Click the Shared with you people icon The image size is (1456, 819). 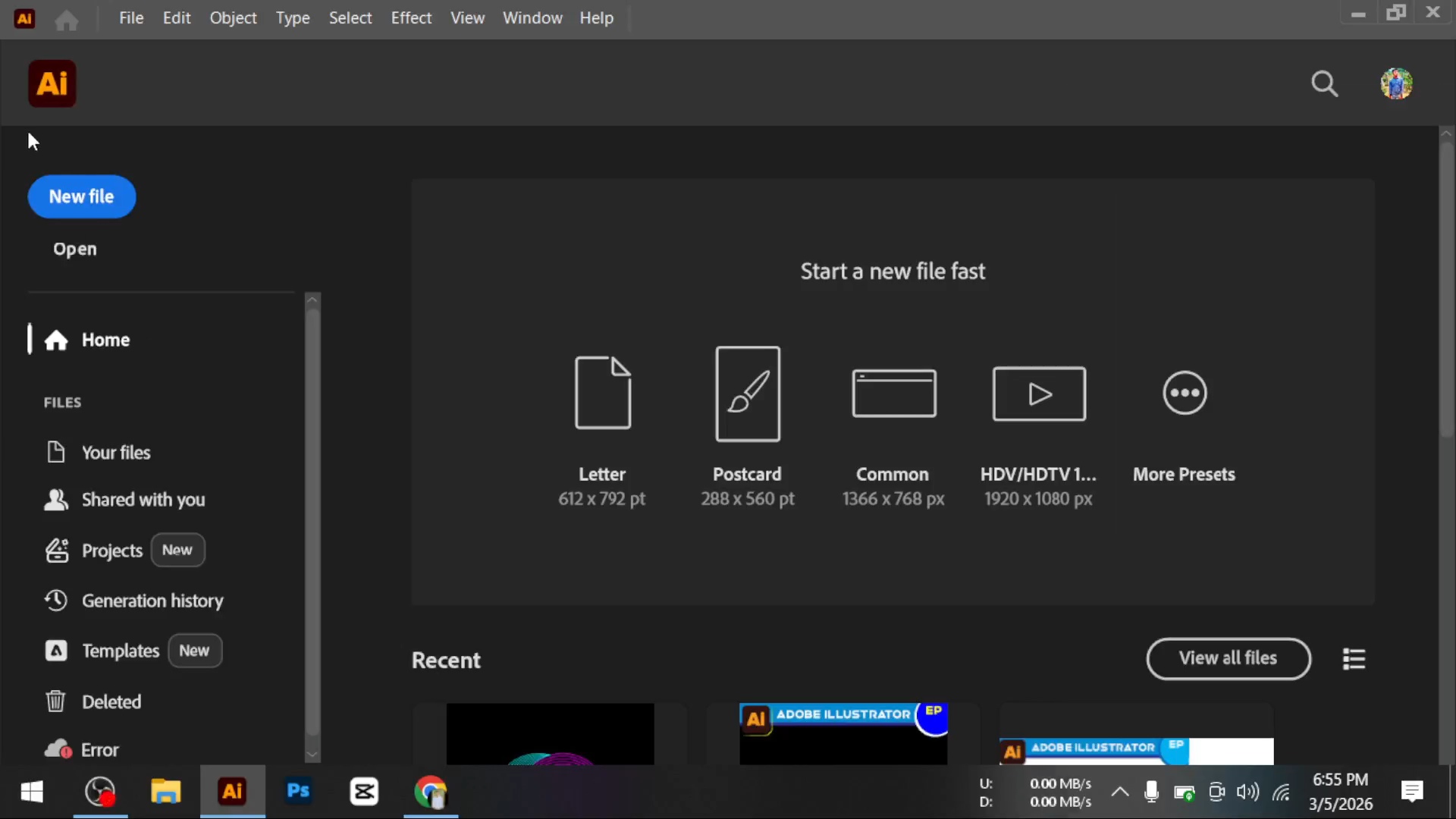tap(56, 500)
